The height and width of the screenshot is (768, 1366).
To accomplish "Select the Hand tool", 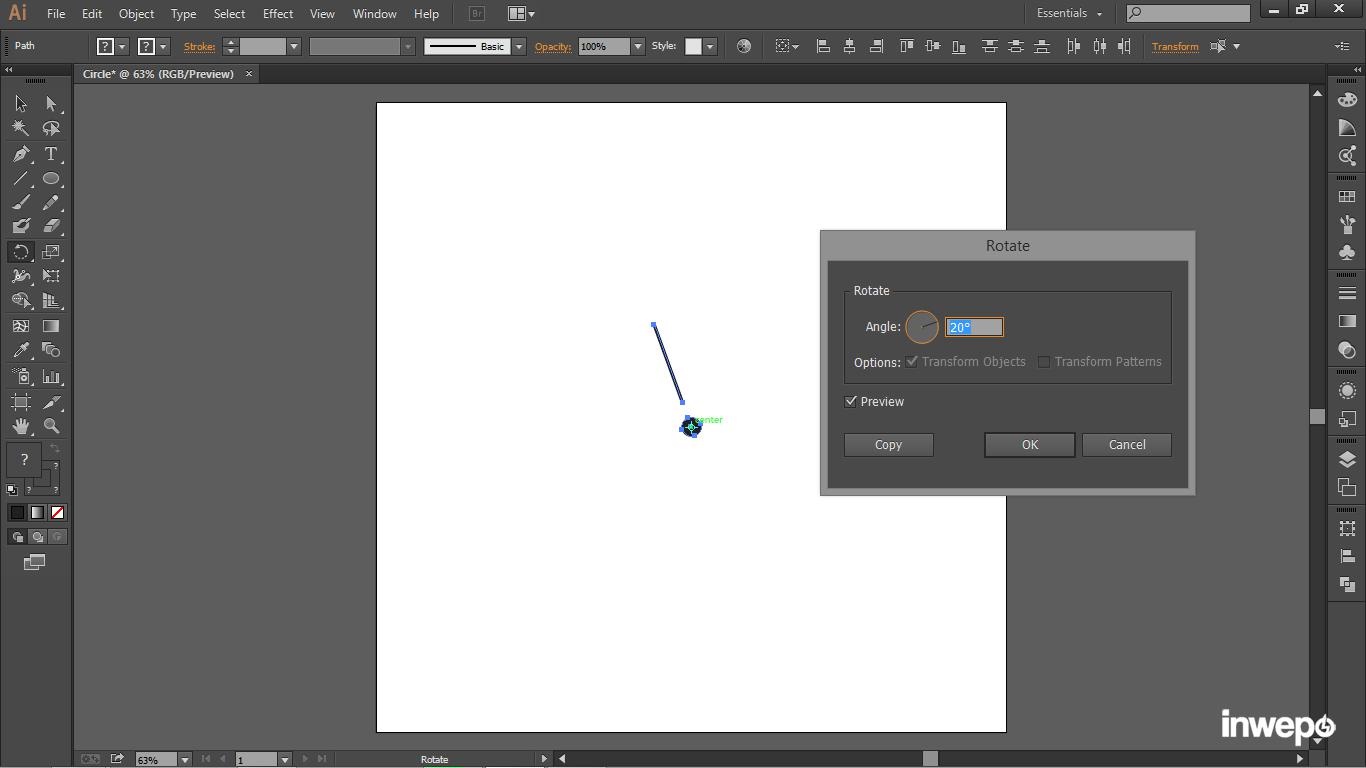I will pyautogui.click(x=21, y=426).
